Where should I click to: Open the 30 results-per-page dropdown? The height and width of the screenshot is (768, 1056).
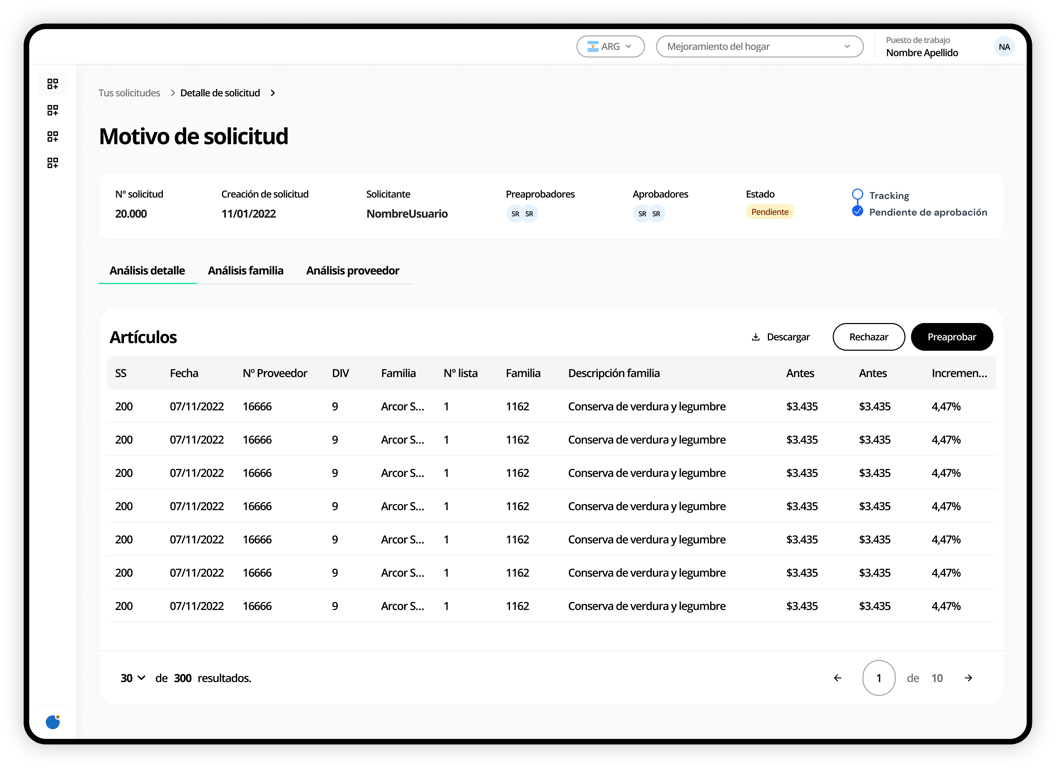(133, 678)
